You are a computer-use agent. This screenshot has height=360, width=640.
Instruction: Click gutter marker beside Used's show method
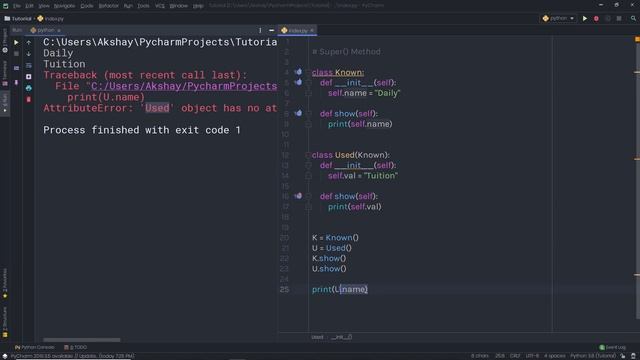pos(298,196)
